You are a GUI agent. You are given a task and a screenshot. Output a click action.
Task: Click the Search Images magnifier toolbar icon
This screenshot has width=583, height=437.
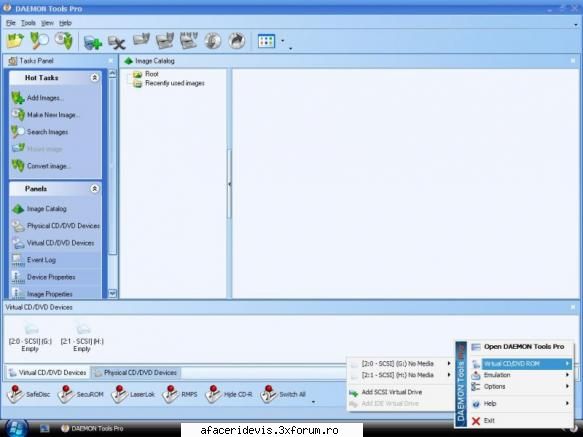(x=39, y=41)
